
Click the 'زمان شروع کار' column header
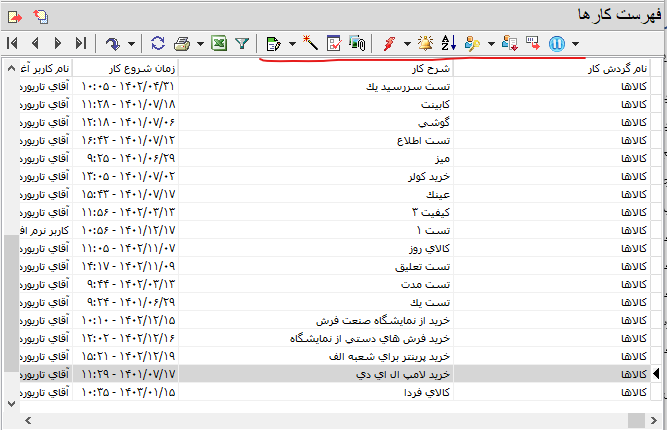tap(128, 69)
